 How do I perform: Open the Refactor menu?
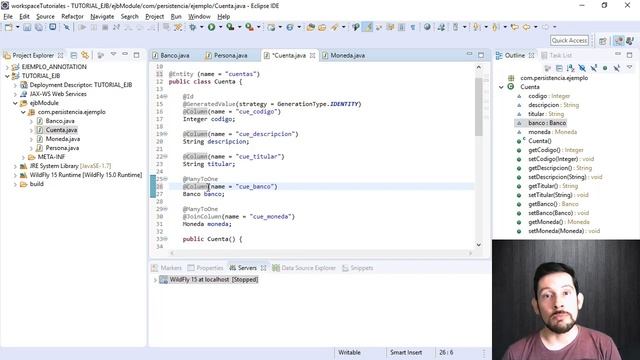72,17
